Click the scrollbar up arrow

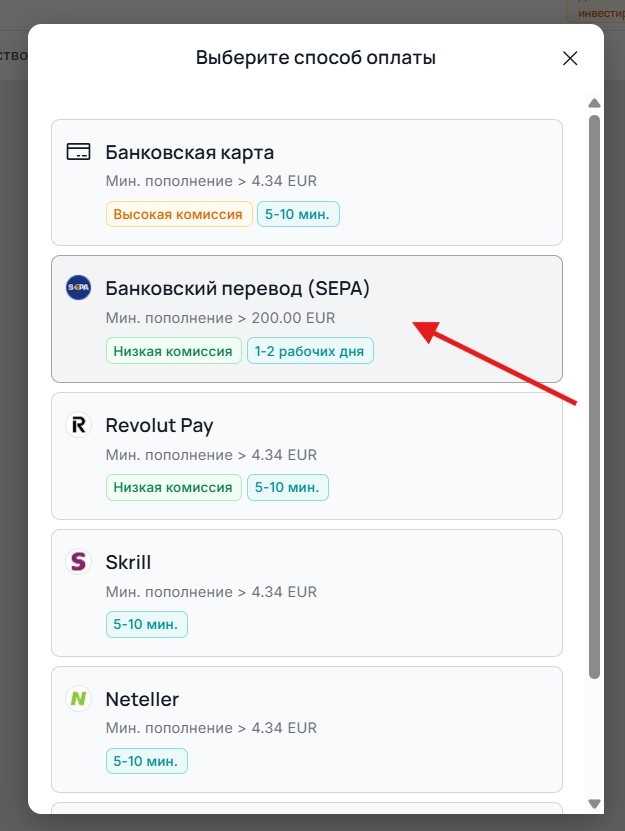tap(594, 103)
